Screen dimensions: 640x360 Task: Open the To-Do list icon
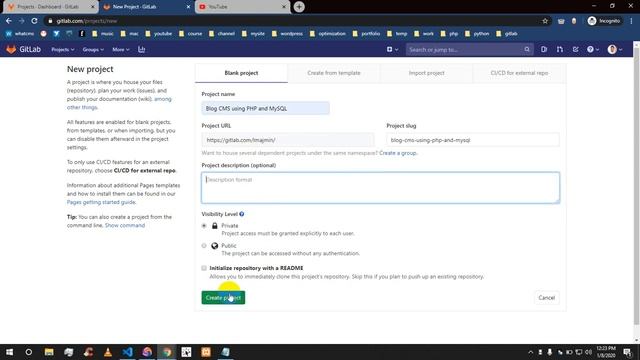tap(576, 49)
